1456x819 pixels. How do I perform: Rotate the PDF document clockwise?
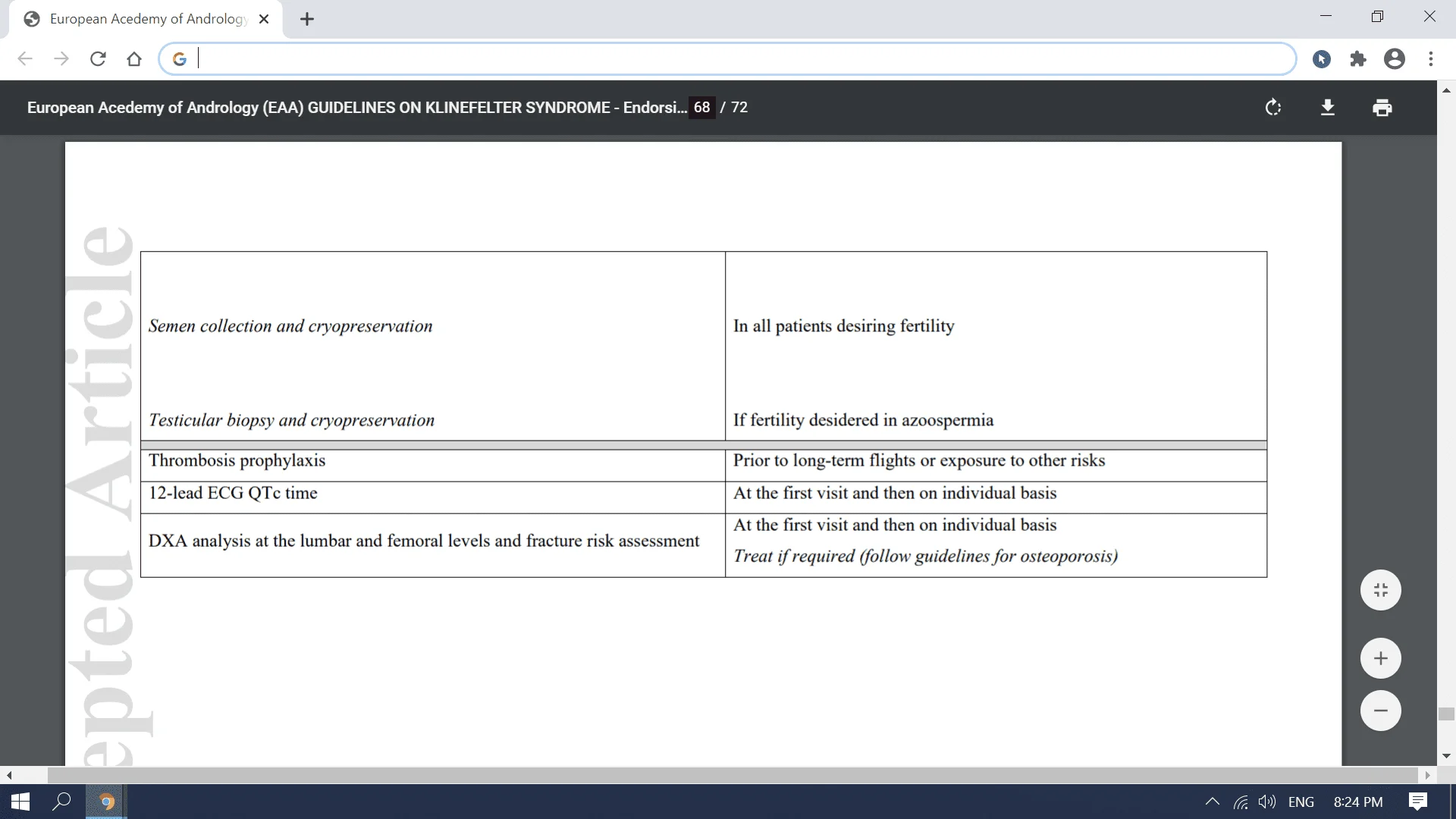[1273, 108]
